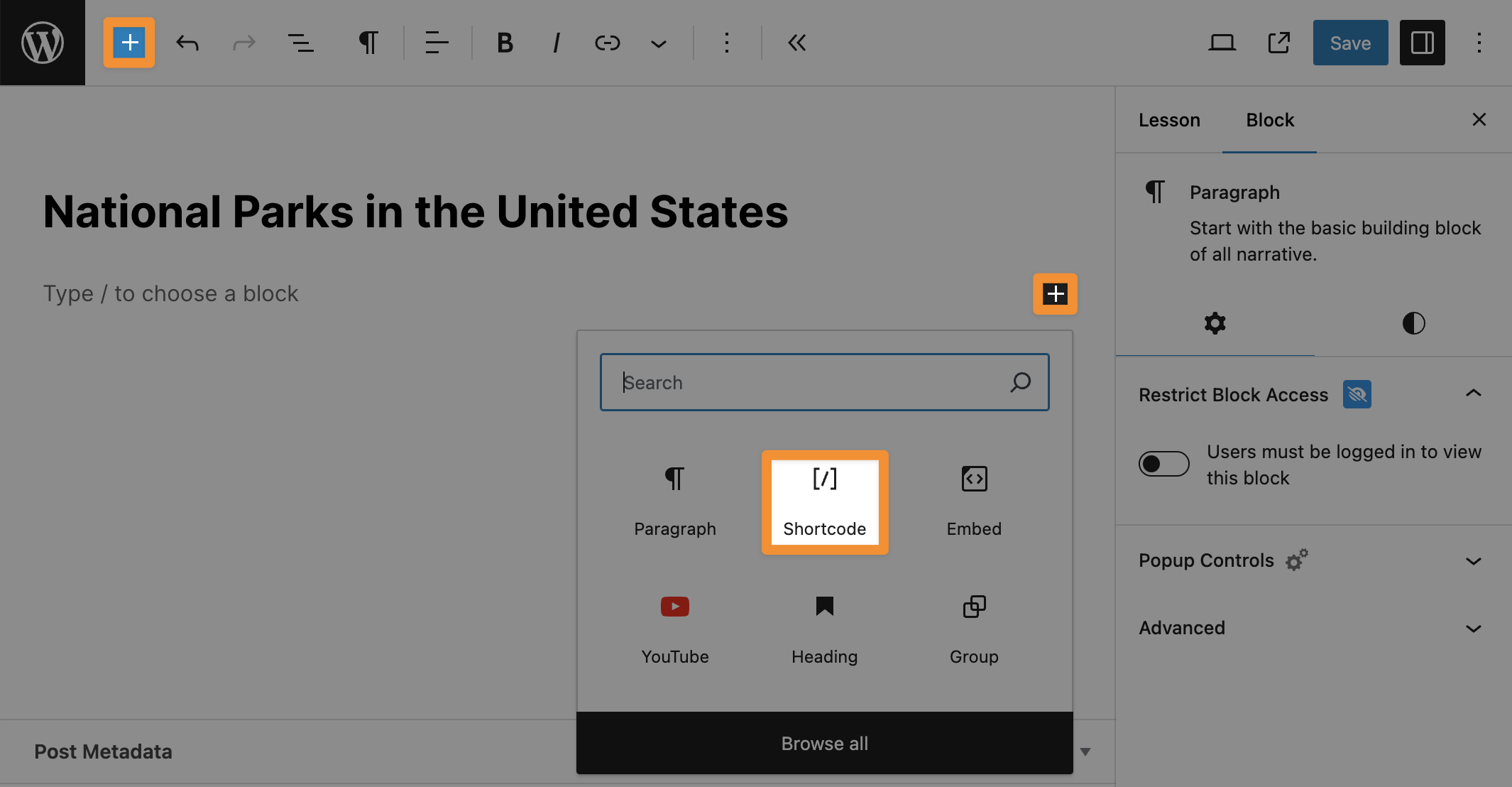The width and height of the screenshot is (1512, 787).
Task: Open the Document Overview list icon
Action: pyautogui.click(x=301, y=43)
